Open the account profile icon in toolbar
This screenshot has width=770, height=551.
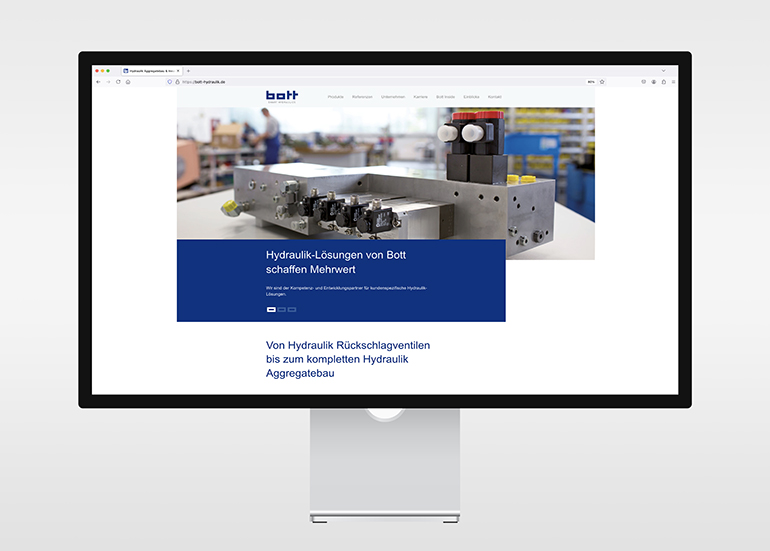pyautogui.click(x=654, y=82)
